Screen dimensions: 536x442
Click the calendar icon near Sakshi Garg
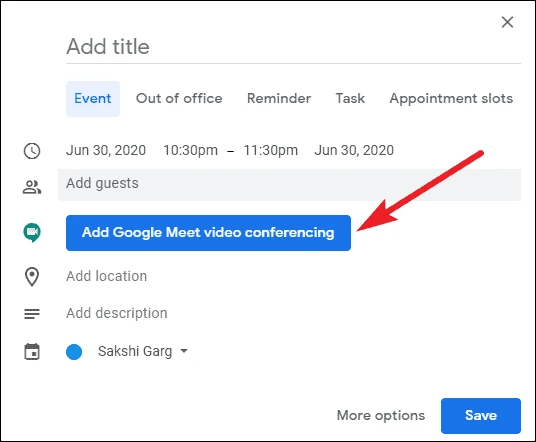pos(32,351)
